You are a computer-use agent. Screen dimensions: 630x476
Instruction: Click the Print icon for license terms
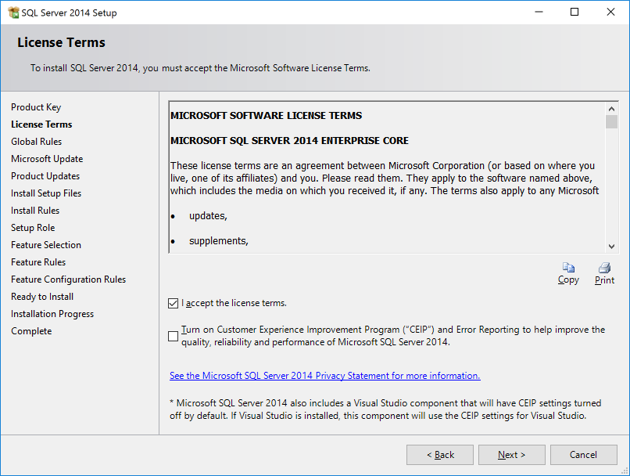pyautogui.click(x=604, y=268)
